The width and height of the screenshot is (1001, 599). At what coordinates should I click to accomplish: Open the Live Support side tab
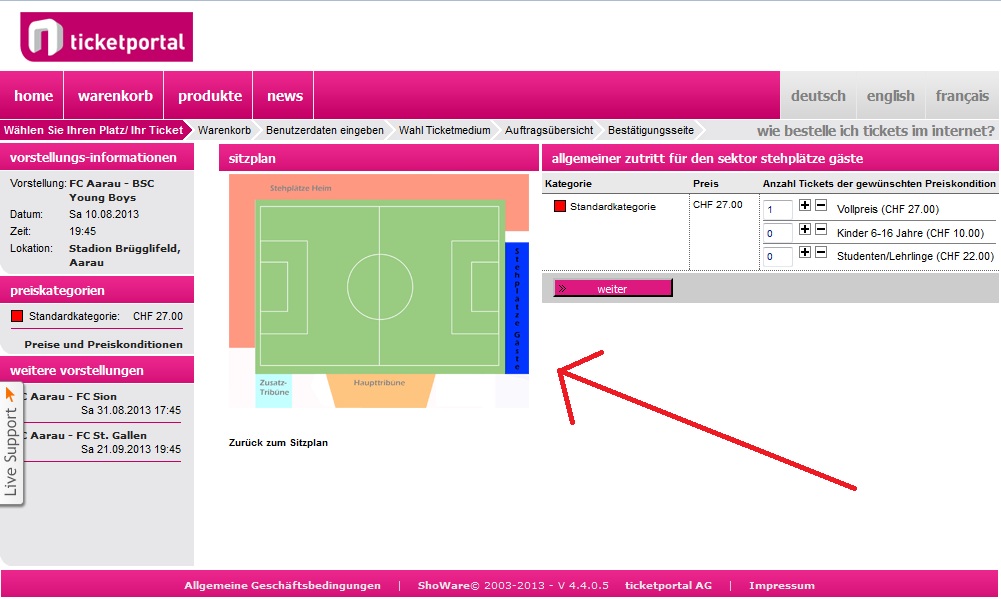(11, 443)
